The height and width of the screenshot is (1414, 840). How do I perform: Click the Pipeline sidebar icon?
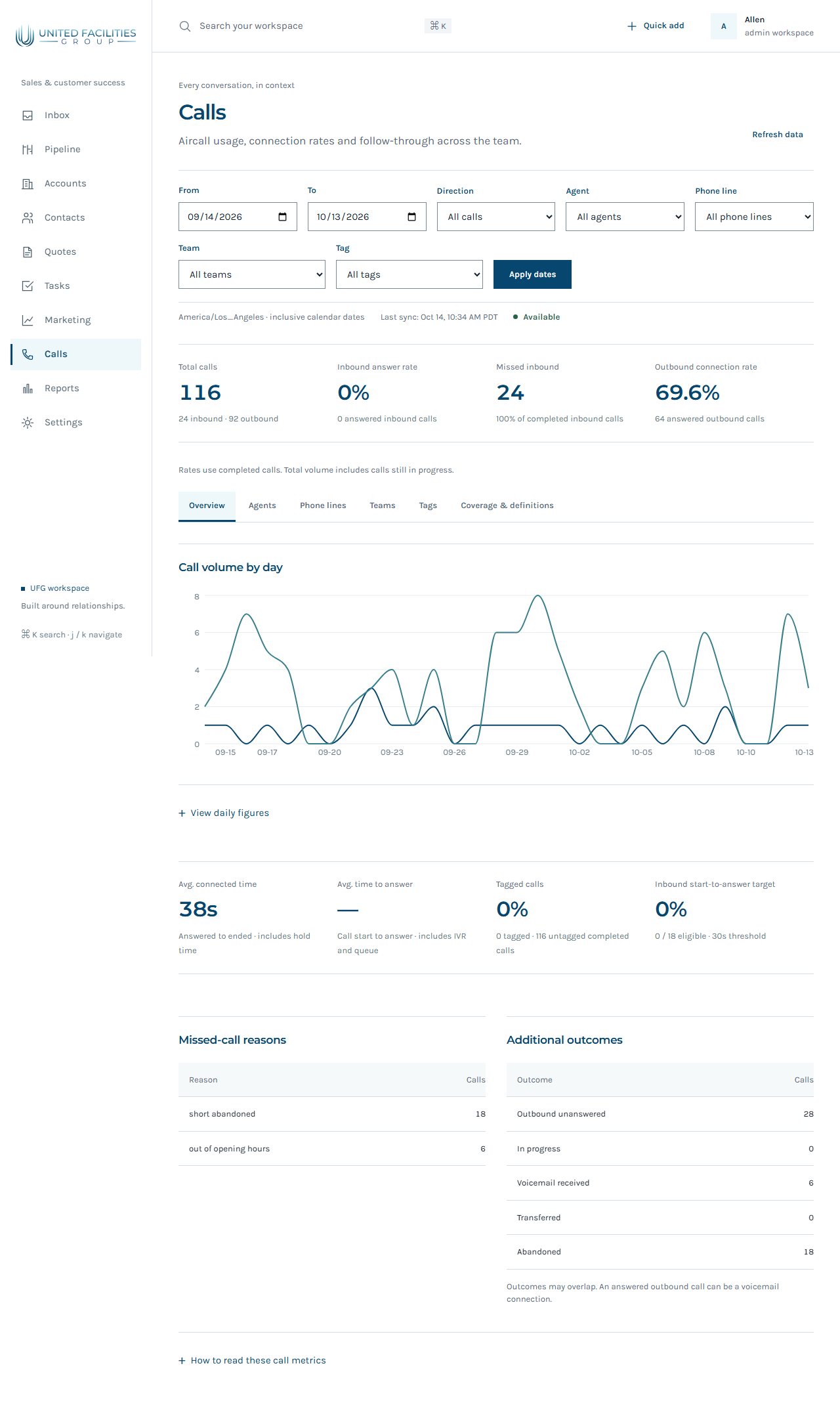[28, 150]
